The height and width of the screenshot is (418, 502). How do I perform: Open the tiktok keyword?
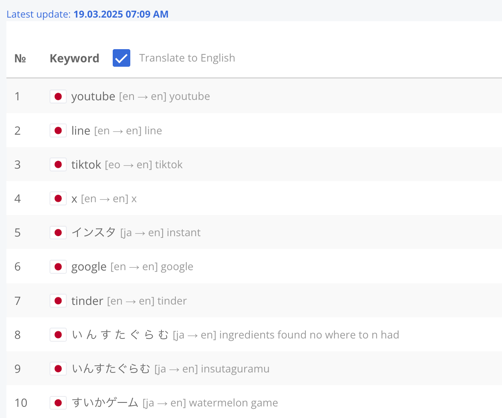click(x=86, y=165)
